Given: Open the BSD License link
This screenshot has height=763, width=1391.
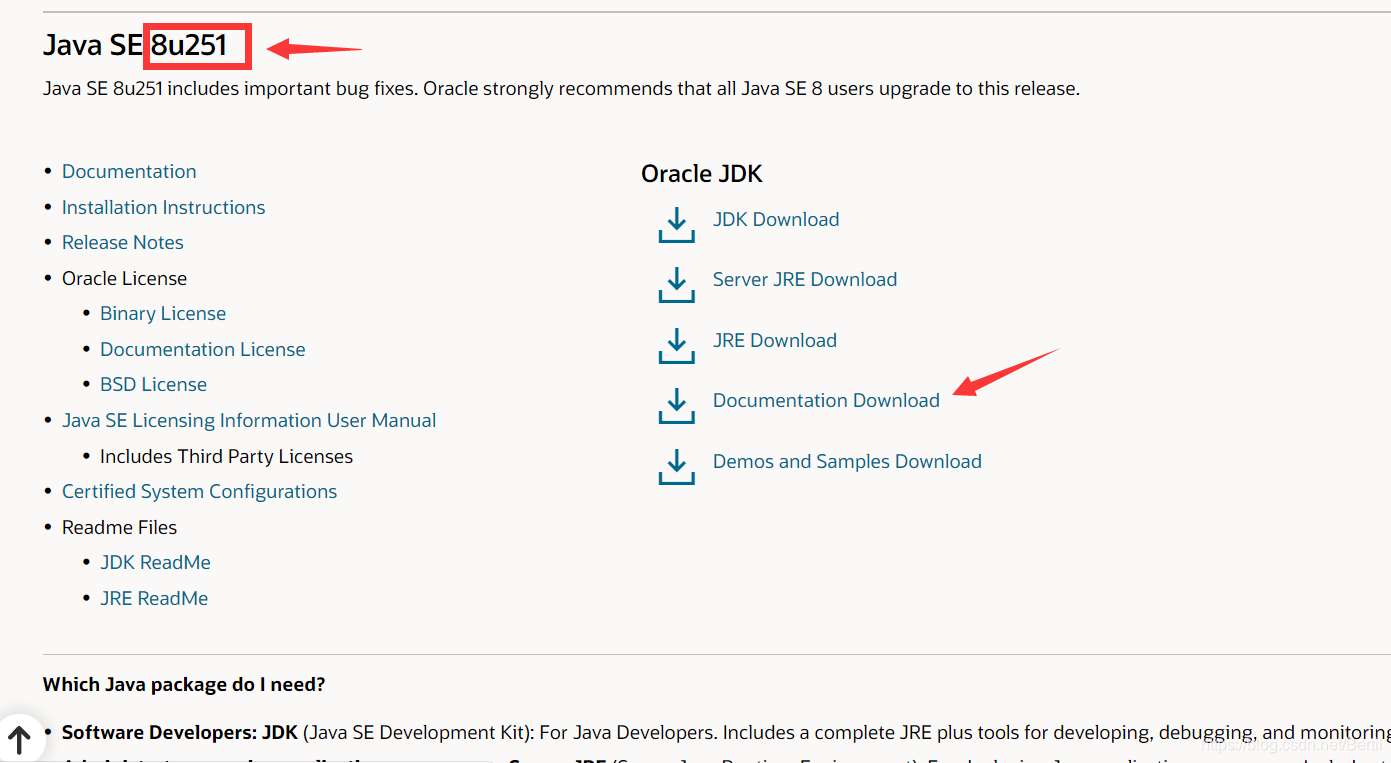Looking at the screenshot, I should coord(153,384).
